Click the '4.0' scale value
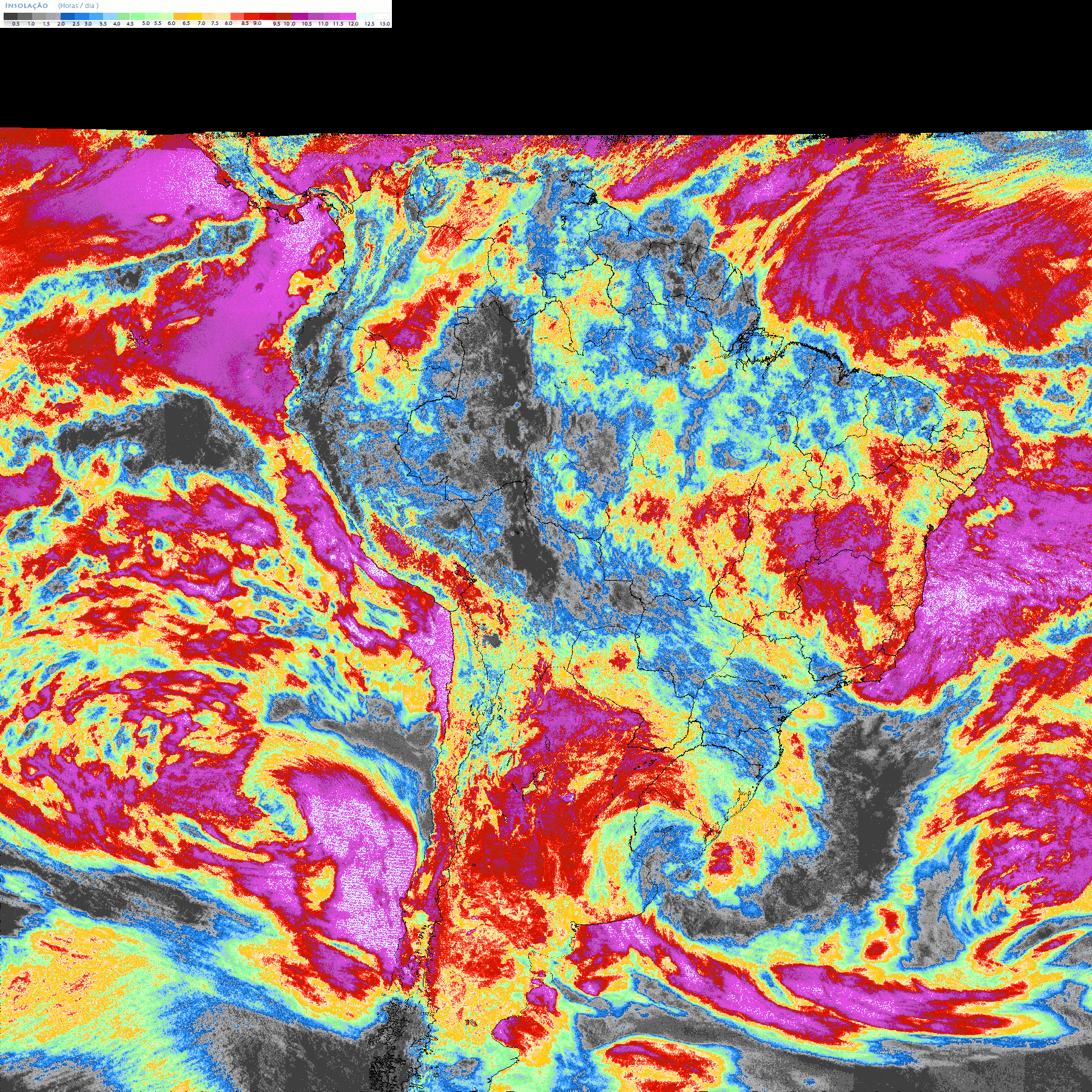The width and height of the screenshot is (1092, 1092). 116,24
